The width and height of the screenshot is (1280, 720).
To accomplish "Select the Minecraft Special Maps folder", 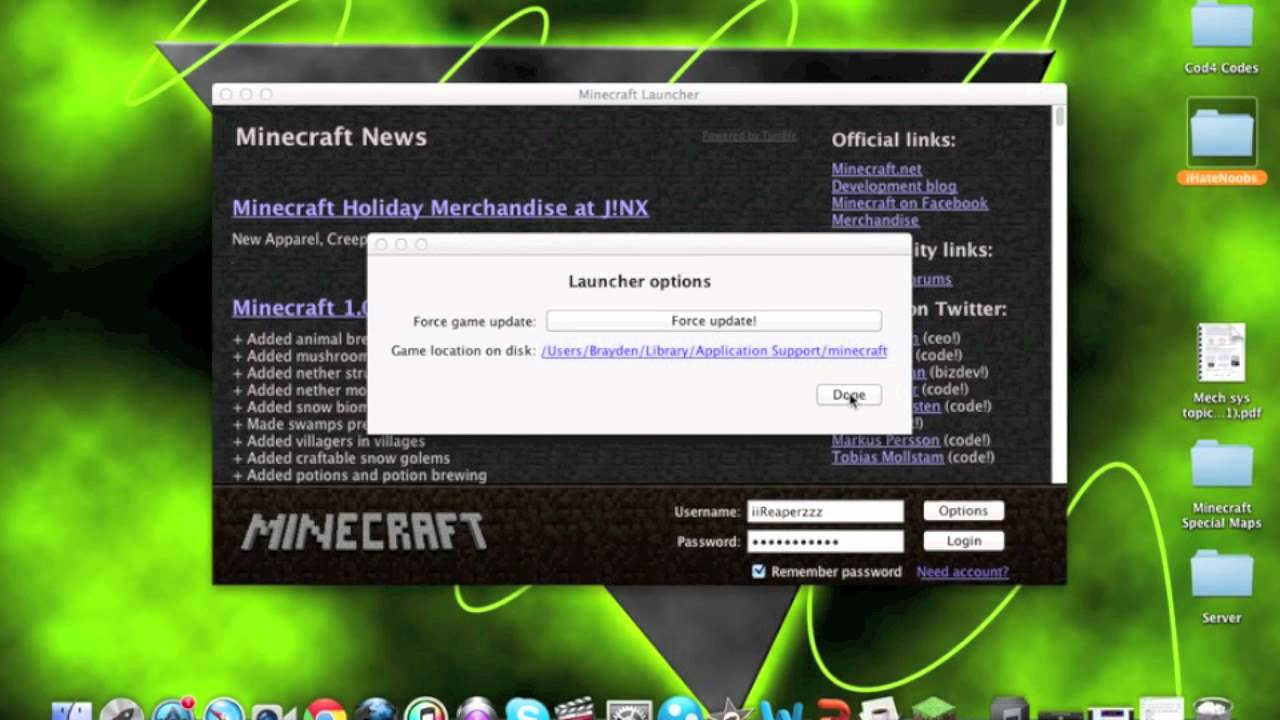I will (1221, 485).
